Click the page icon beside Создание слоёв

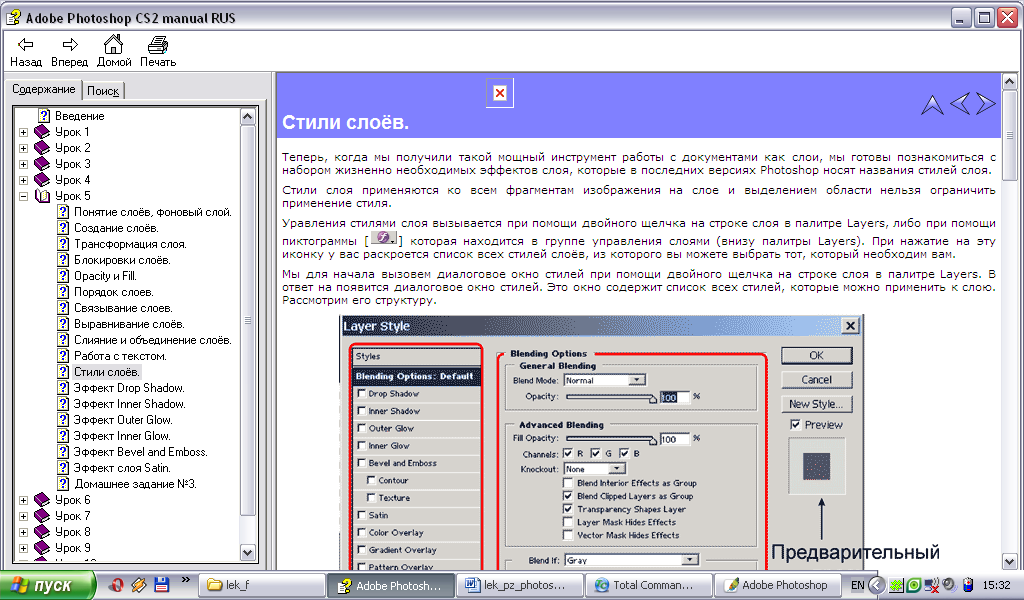(63, 228)
